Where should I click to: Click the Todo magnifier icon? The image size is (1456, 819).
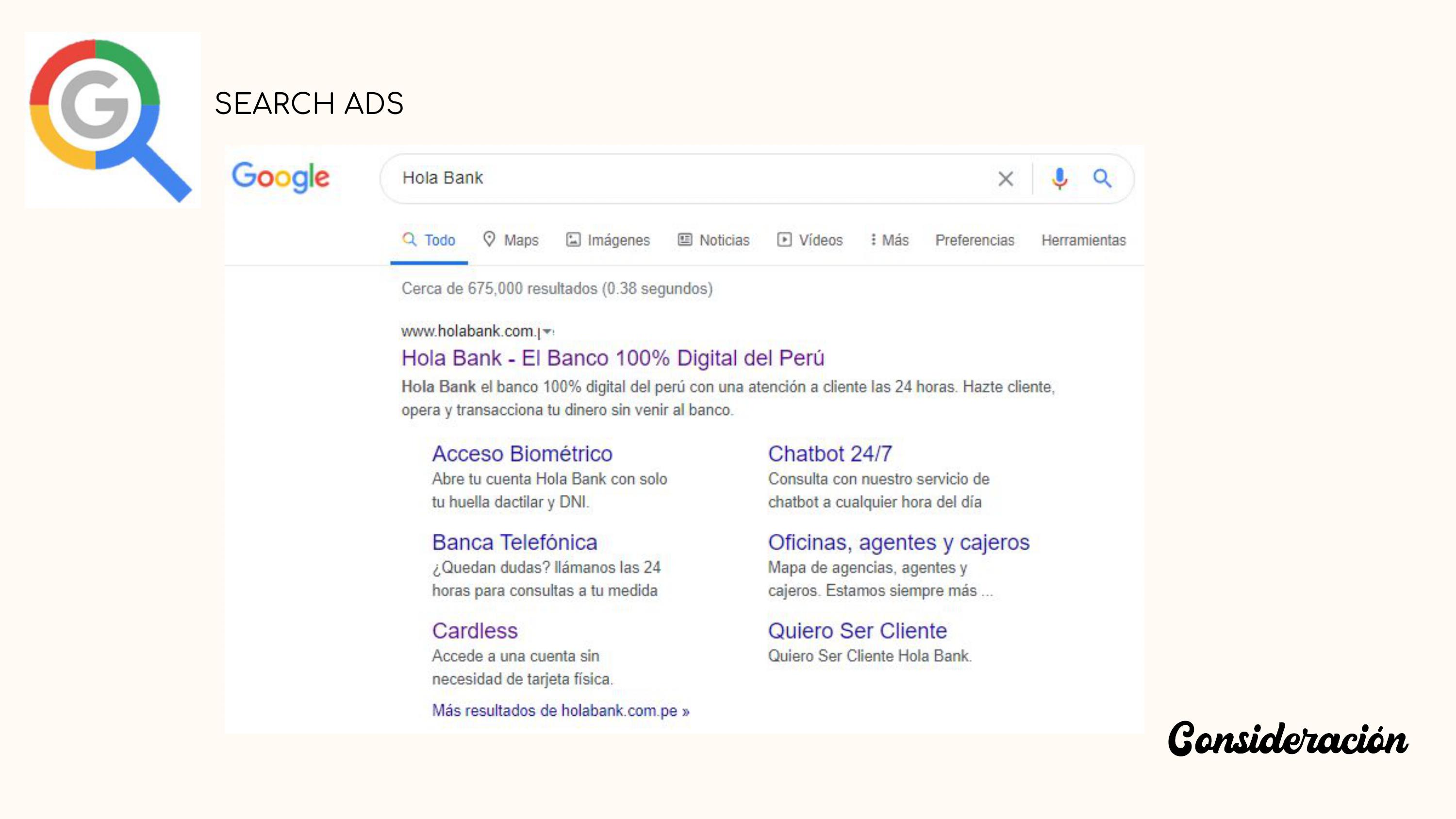(409, 239)
